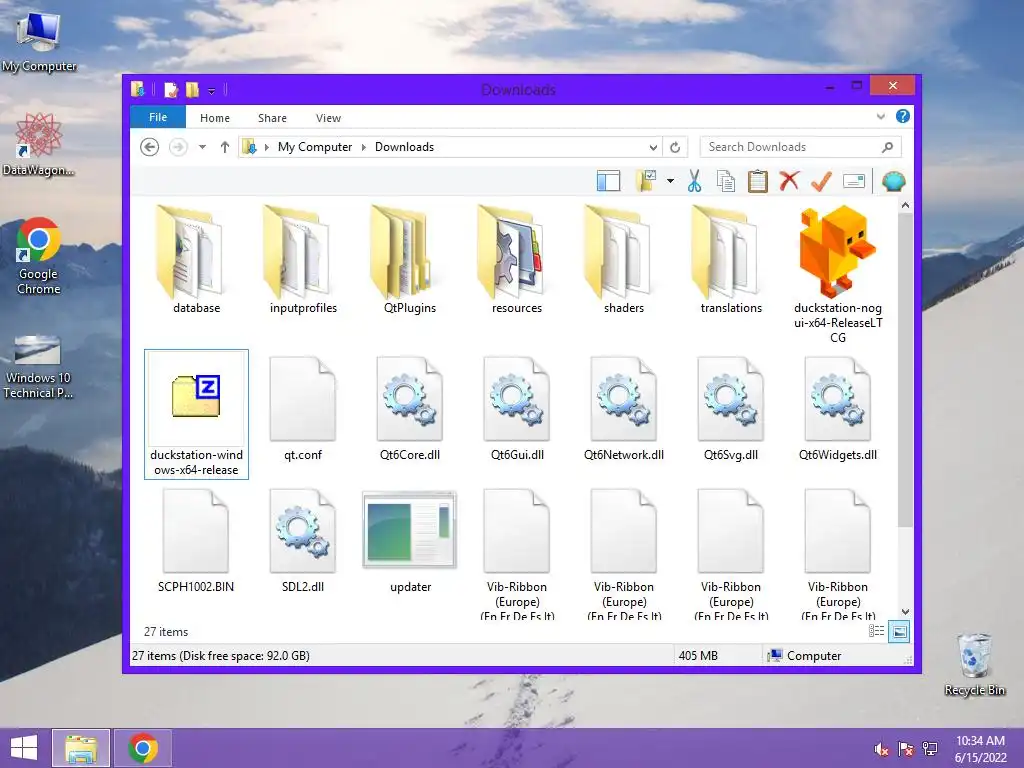Click the Cut scissors toolbar icon
Screen dimensions: 1024x768
[694, 181]
